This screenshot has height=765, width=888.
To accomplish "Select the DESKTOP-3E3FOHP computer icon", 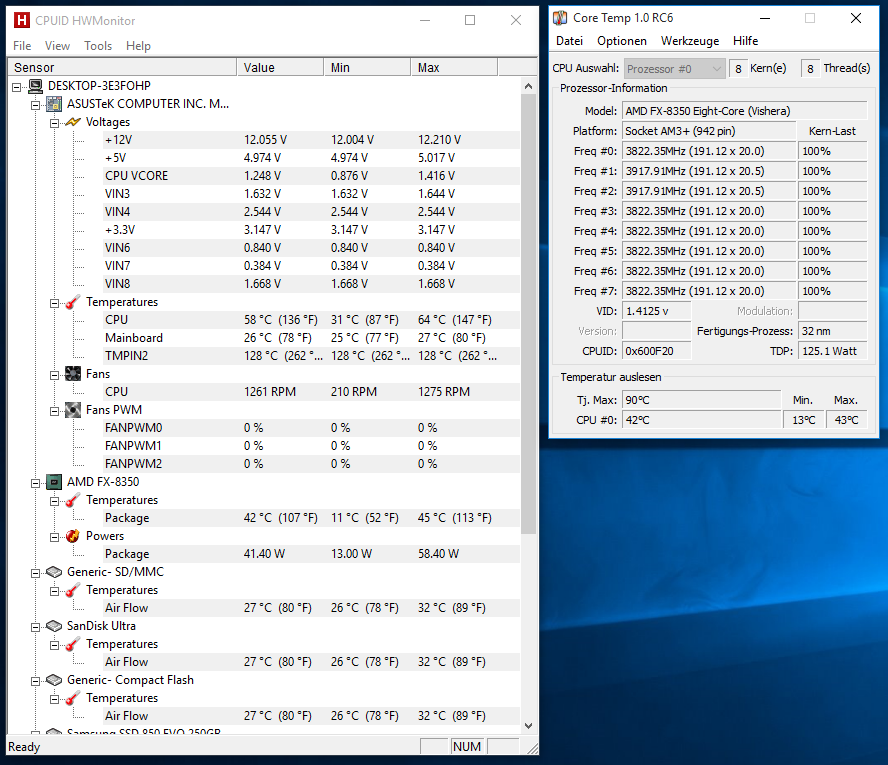I will (36, 86).
